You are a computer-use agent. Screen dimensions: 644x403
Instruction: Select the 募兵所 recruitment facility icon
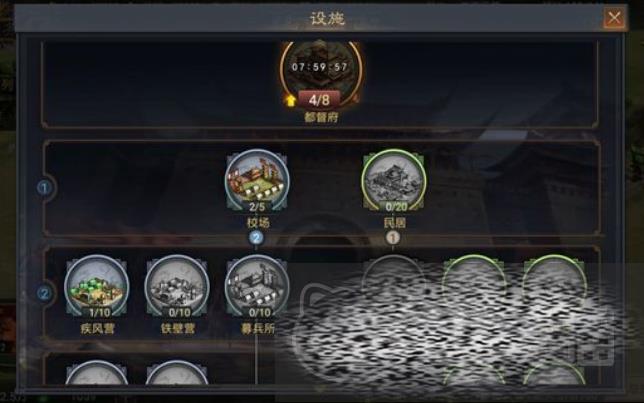point(257,287)
